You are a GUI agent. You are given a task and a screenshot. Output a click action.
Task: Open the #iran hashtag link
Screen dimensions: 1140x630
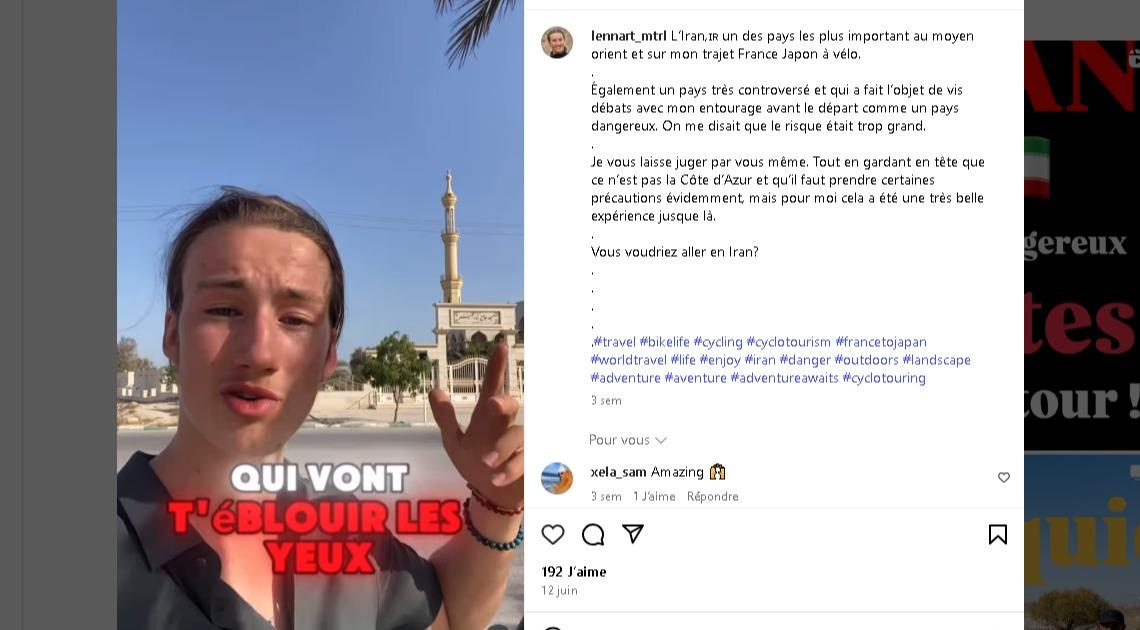[x=760, y=360]
